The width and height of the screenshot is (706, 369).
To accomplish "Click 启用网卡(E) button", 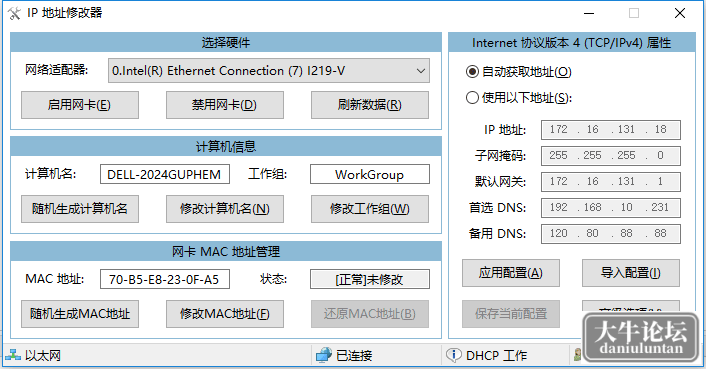I will pyautogui.click(x=80, y=105).
